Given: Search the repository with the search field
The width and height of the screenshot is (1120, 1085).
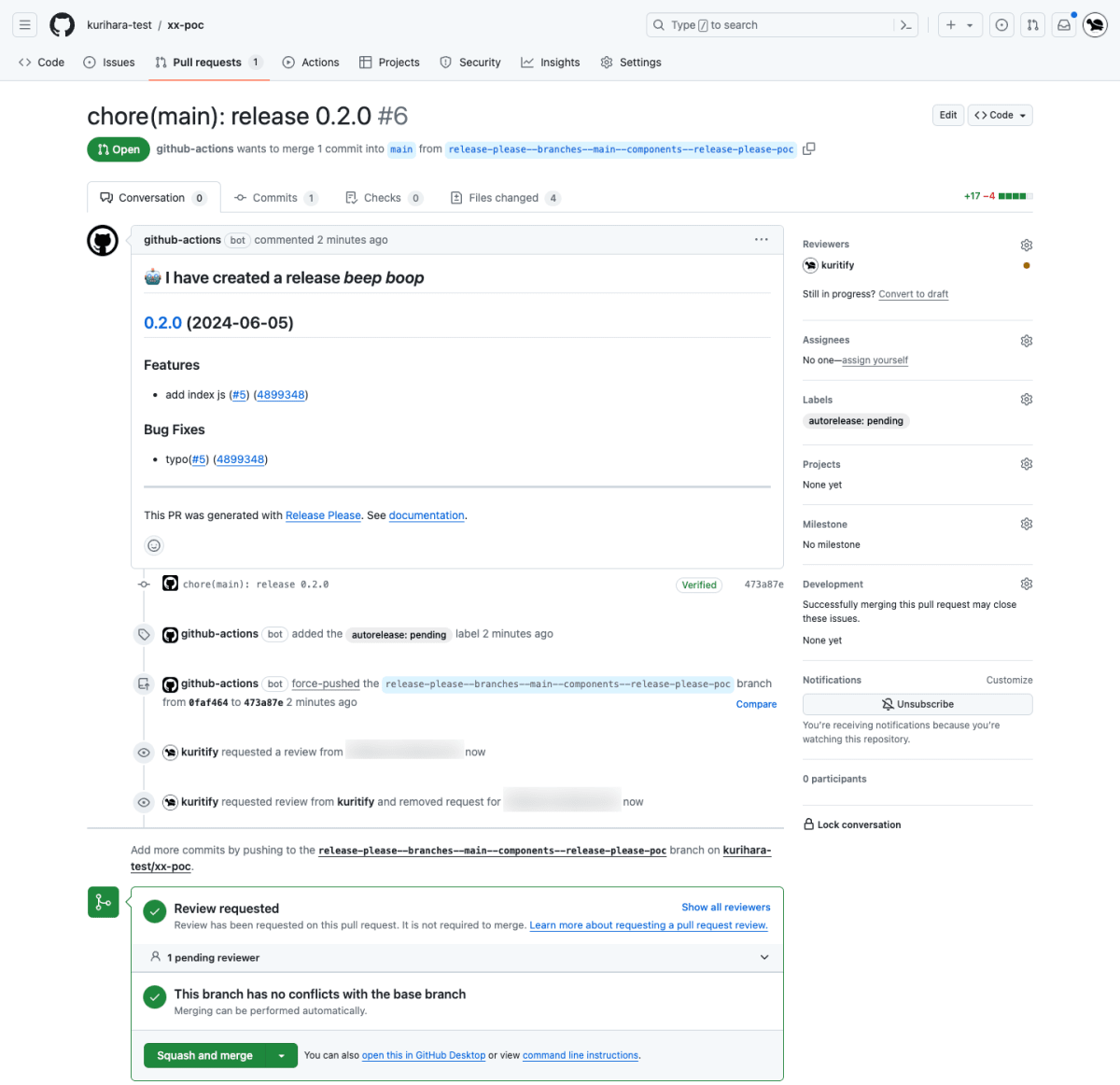Looking at the screenshot, I should click(782, 25).
